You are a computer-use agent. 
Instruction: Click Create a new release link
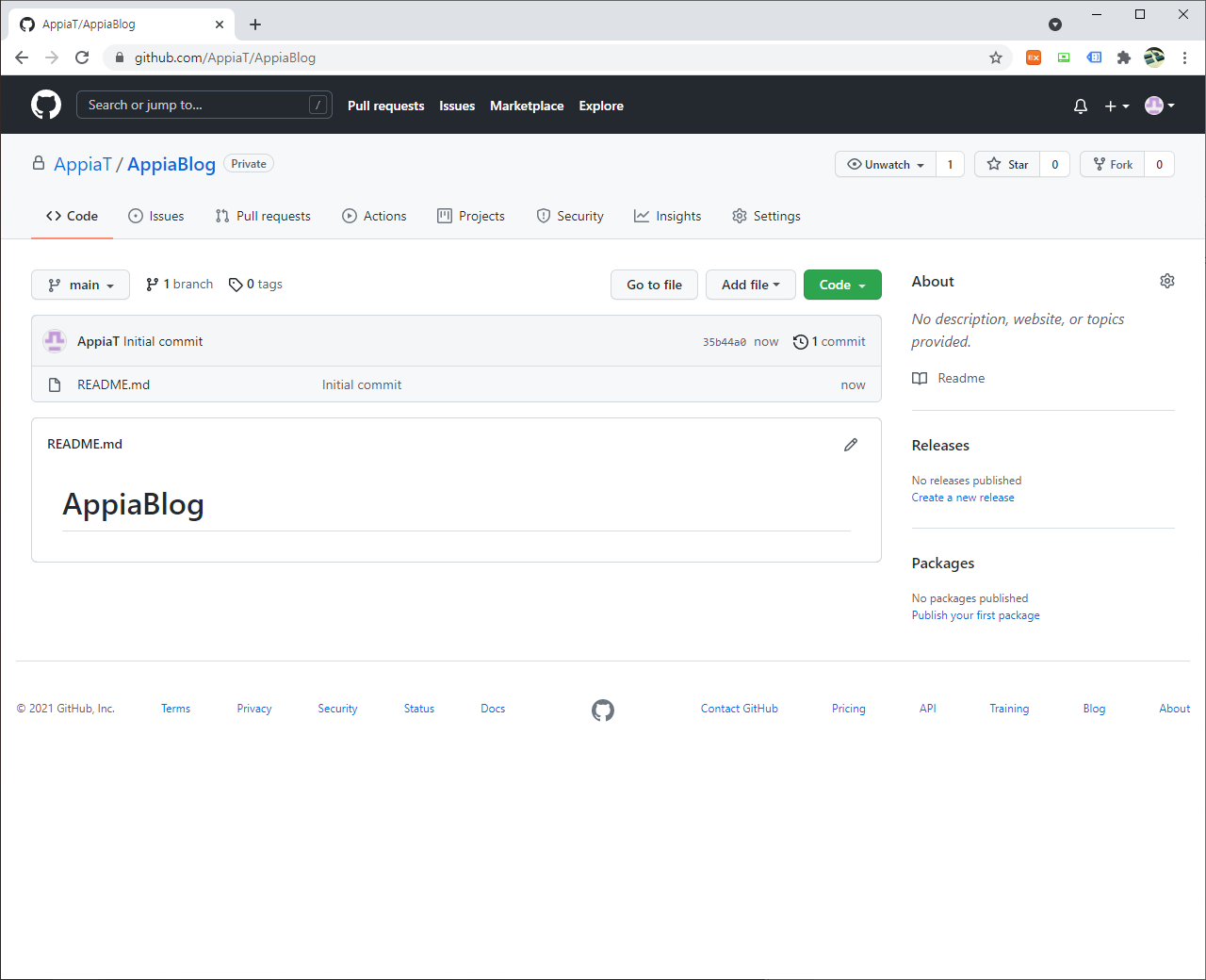point(963,498)
